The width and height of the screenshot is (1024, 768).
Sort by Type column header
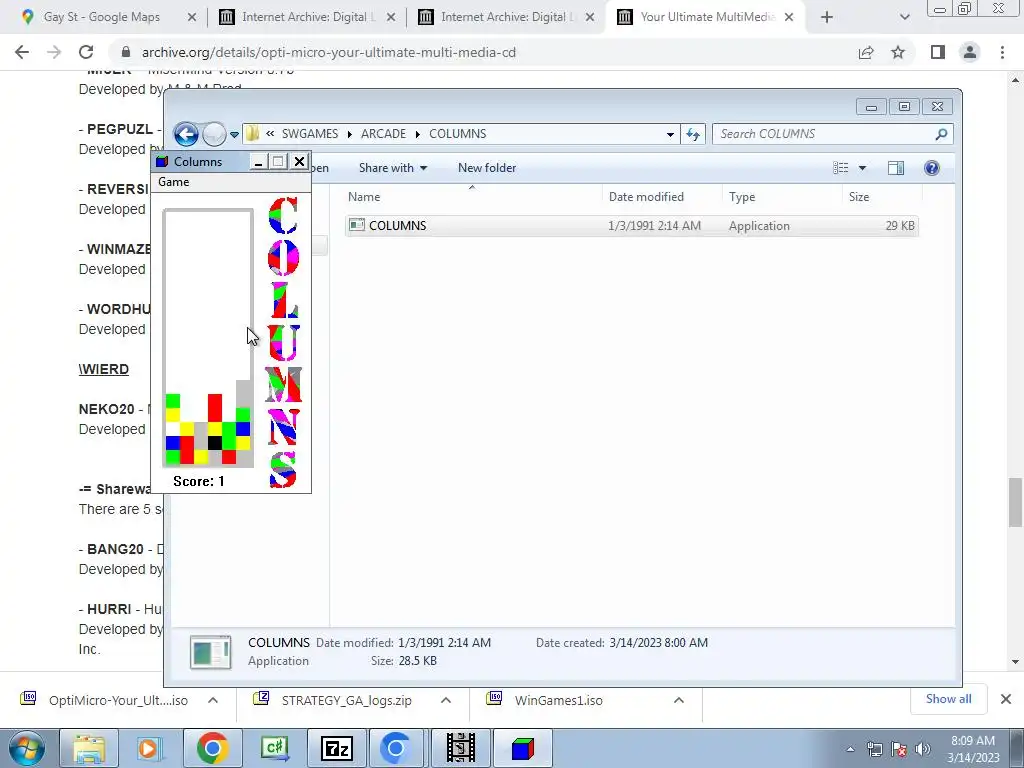click(782, 197)
